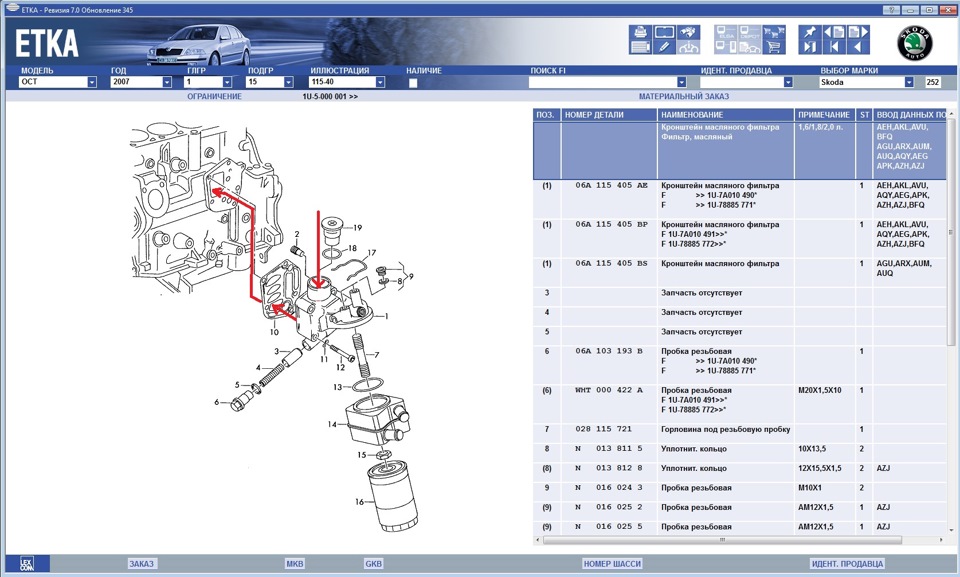Open the multiple shopping carts icon
The width and height of the screenshot is (960, 577).
pos(774,32)
